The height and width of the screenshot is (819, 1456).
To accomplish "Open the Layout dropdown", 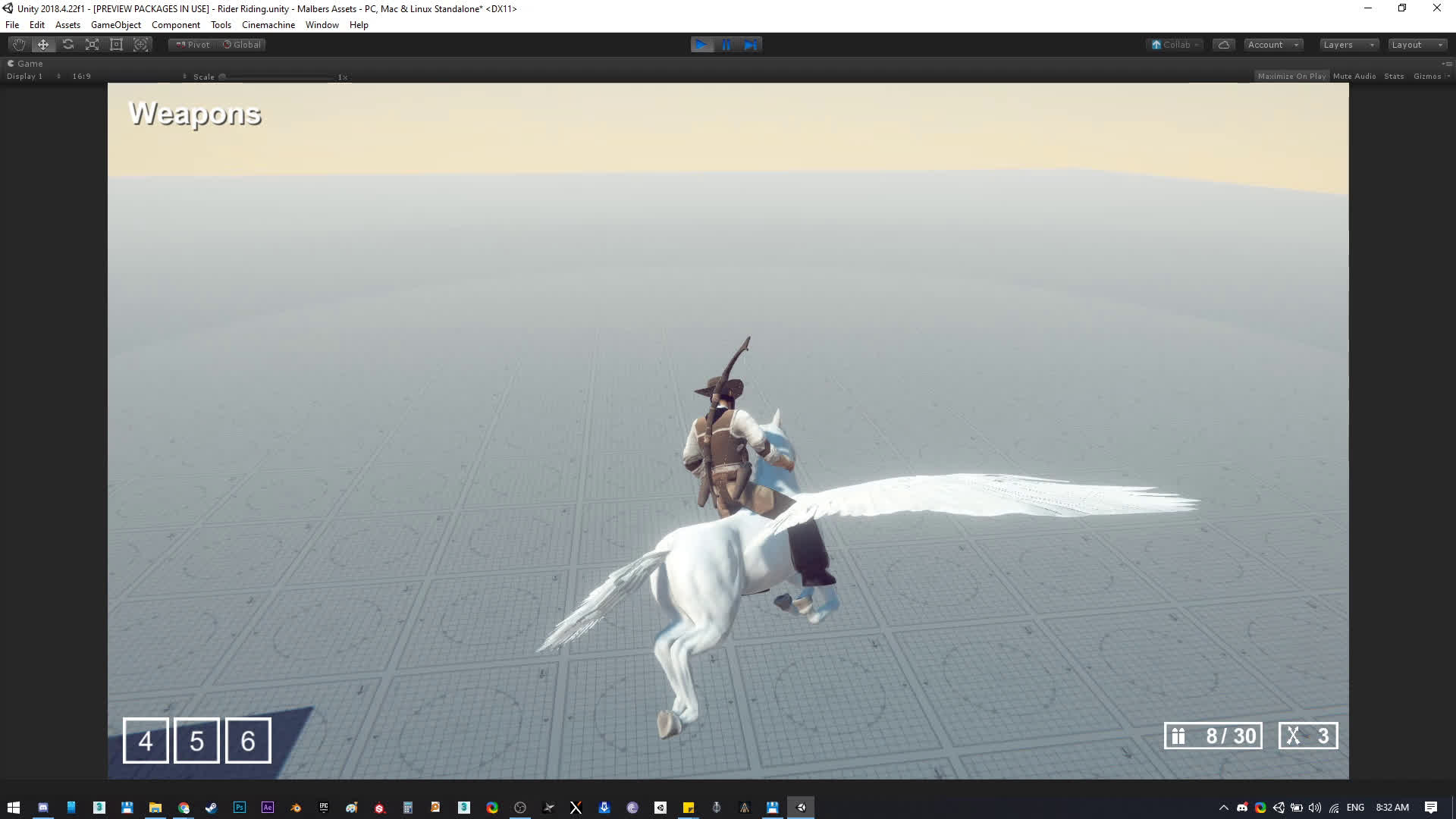I will click(1416, 45).
